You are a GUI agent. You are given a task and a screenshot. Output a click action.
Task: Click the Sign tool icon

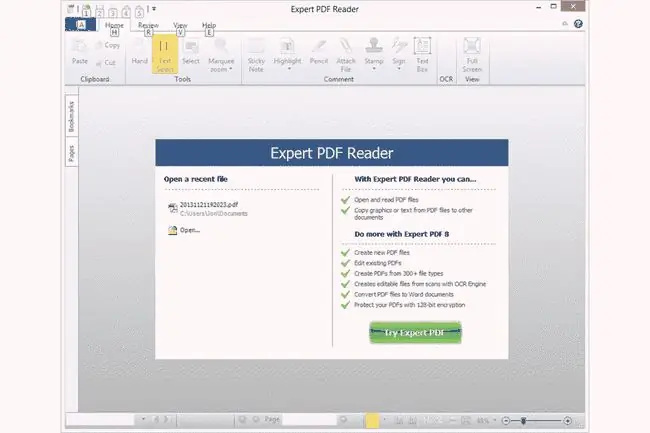tap(399, 46)
